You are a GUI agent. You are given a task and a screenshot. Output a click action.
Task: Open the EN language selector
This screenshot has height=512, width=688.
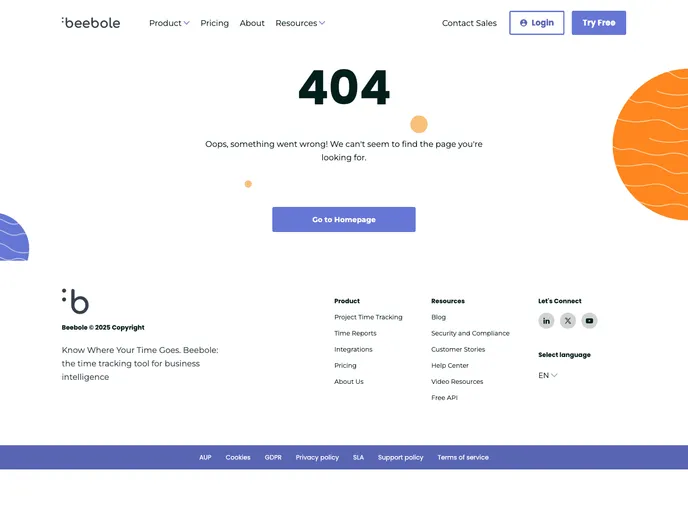548,376
